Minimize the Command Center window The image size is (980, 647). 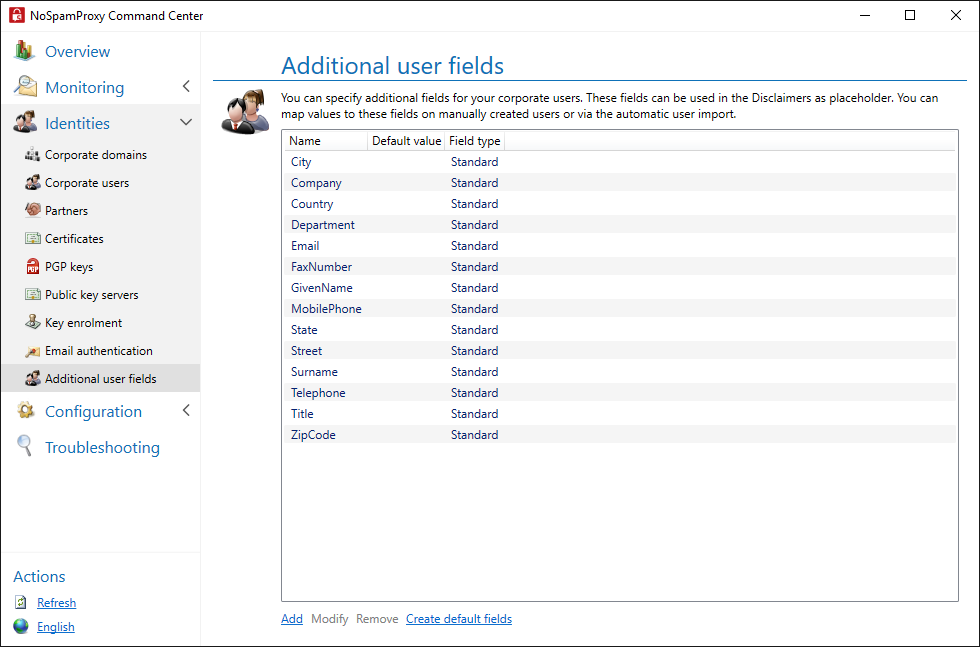(x=865, y=15)
